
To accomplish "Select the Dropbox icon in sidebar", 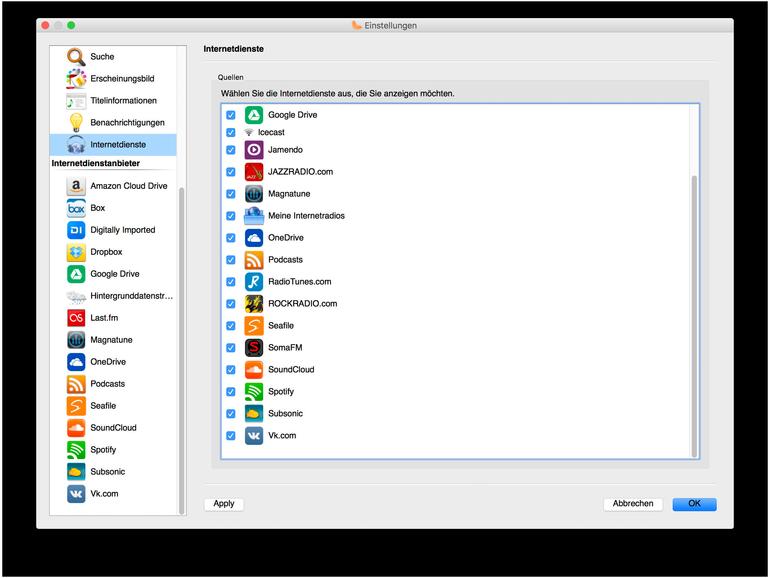I will click(76, 252).
